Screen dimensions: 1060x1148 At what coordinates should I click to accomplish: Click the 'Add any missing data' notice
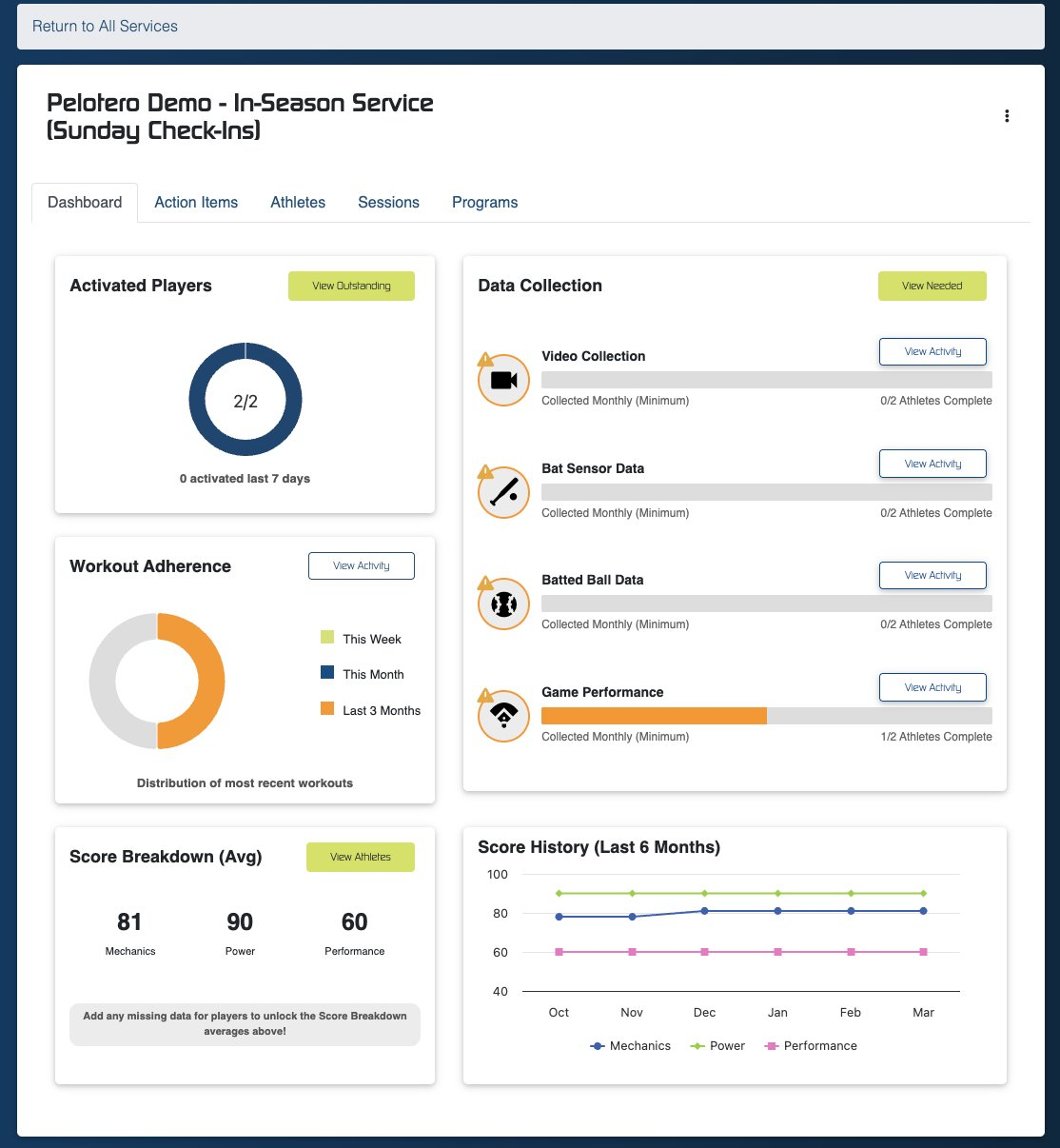[x=245, y=1023]
